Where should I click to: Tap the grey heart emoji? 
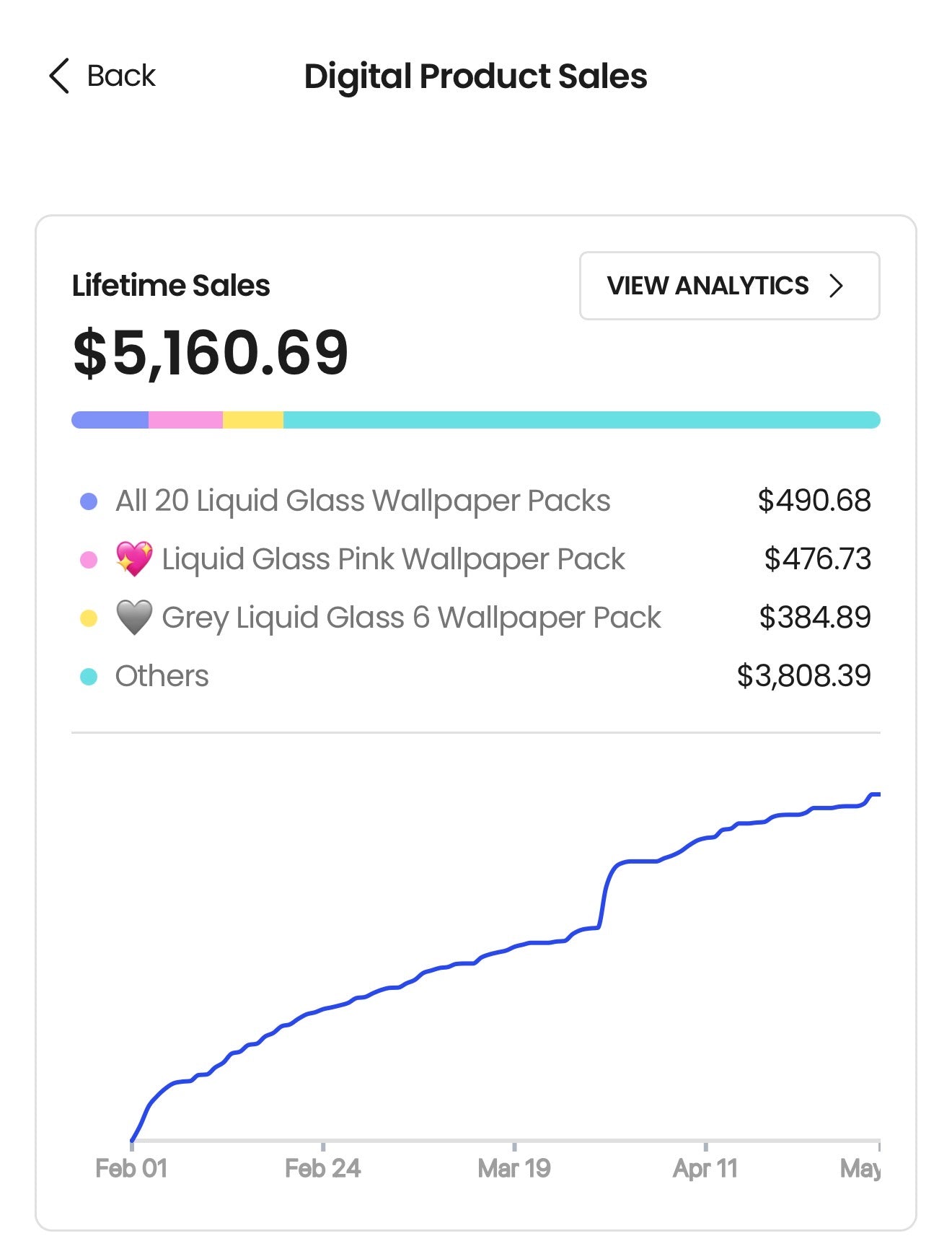(x=134, y=618)
